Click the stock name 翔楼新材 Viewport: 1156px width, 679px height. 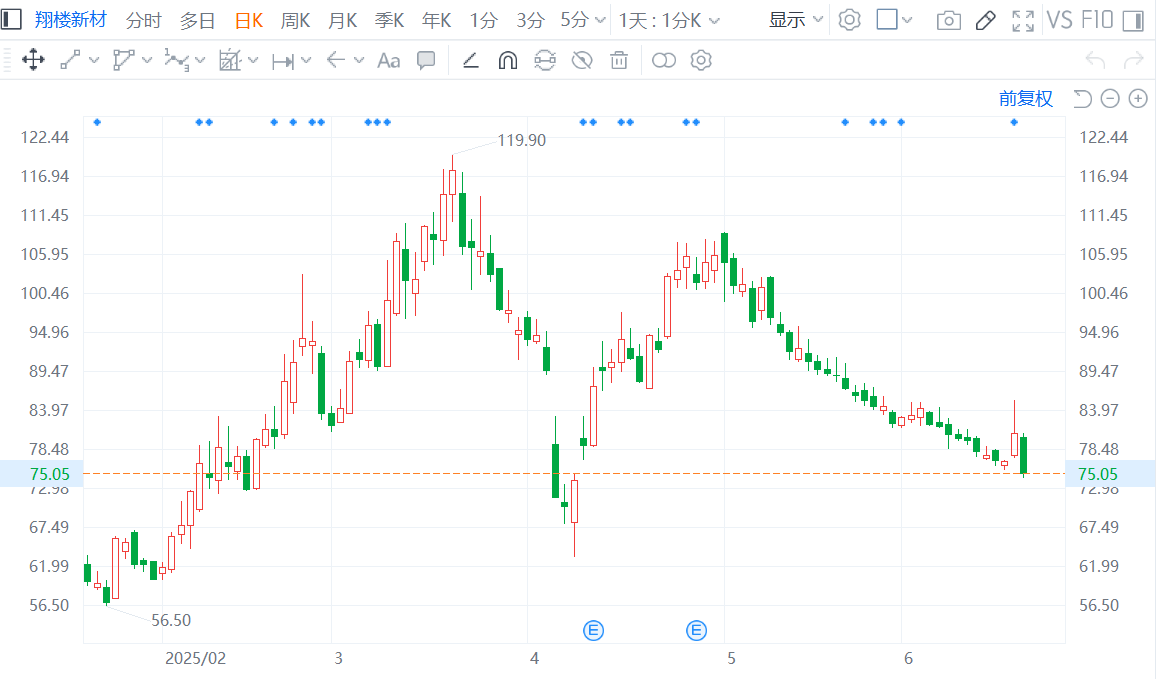click(x=70, y=20)
